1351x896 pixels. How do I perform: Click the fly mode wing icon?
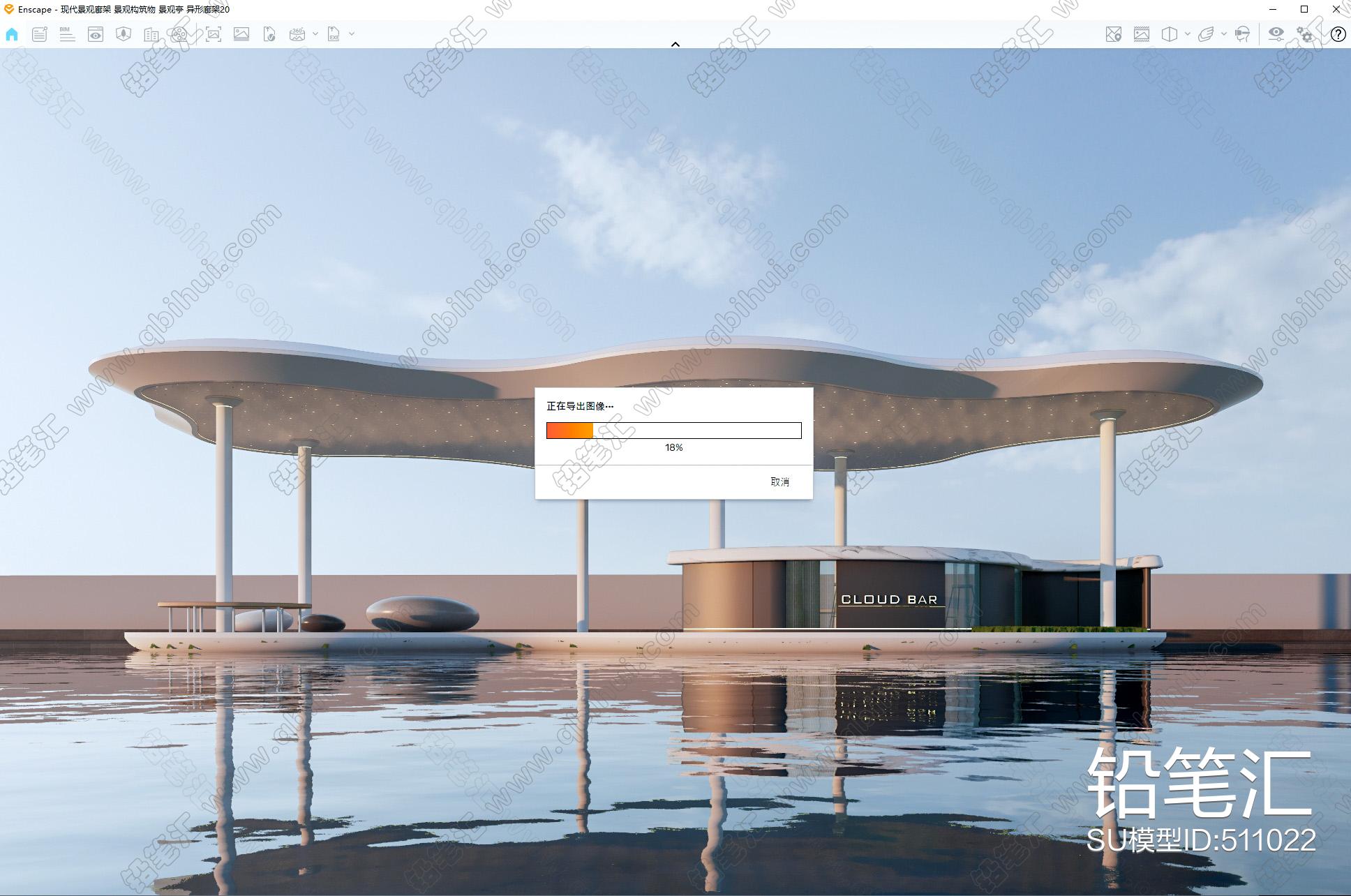1207,34
